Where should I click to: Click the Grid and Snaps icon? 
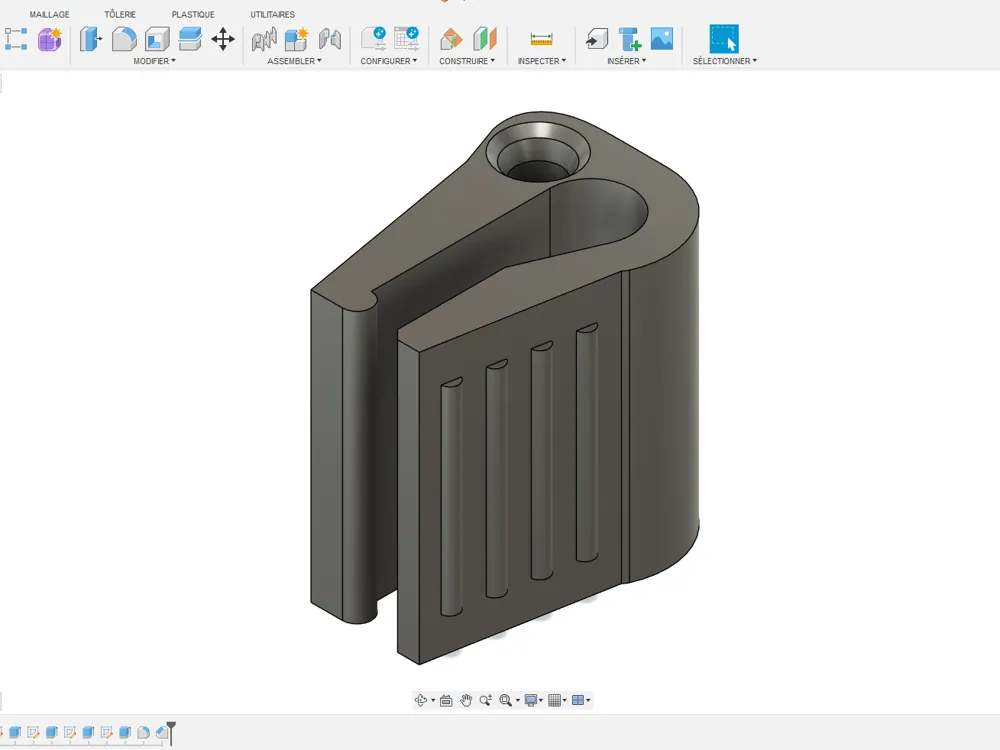point(554,700)
